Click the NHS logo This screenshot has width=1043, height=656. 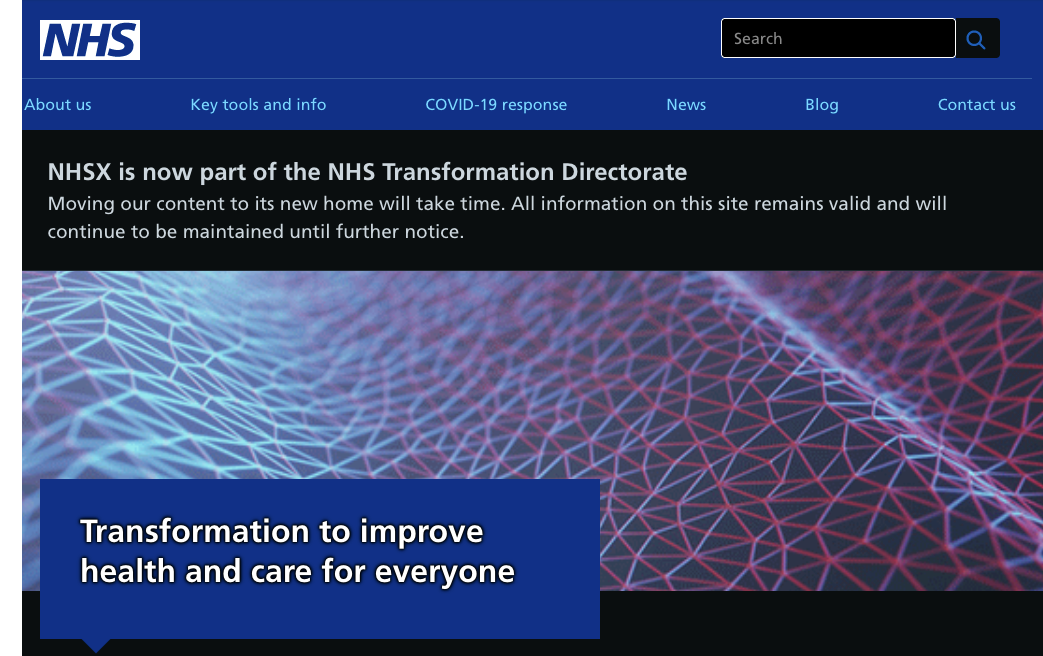(x=90, y=40)
